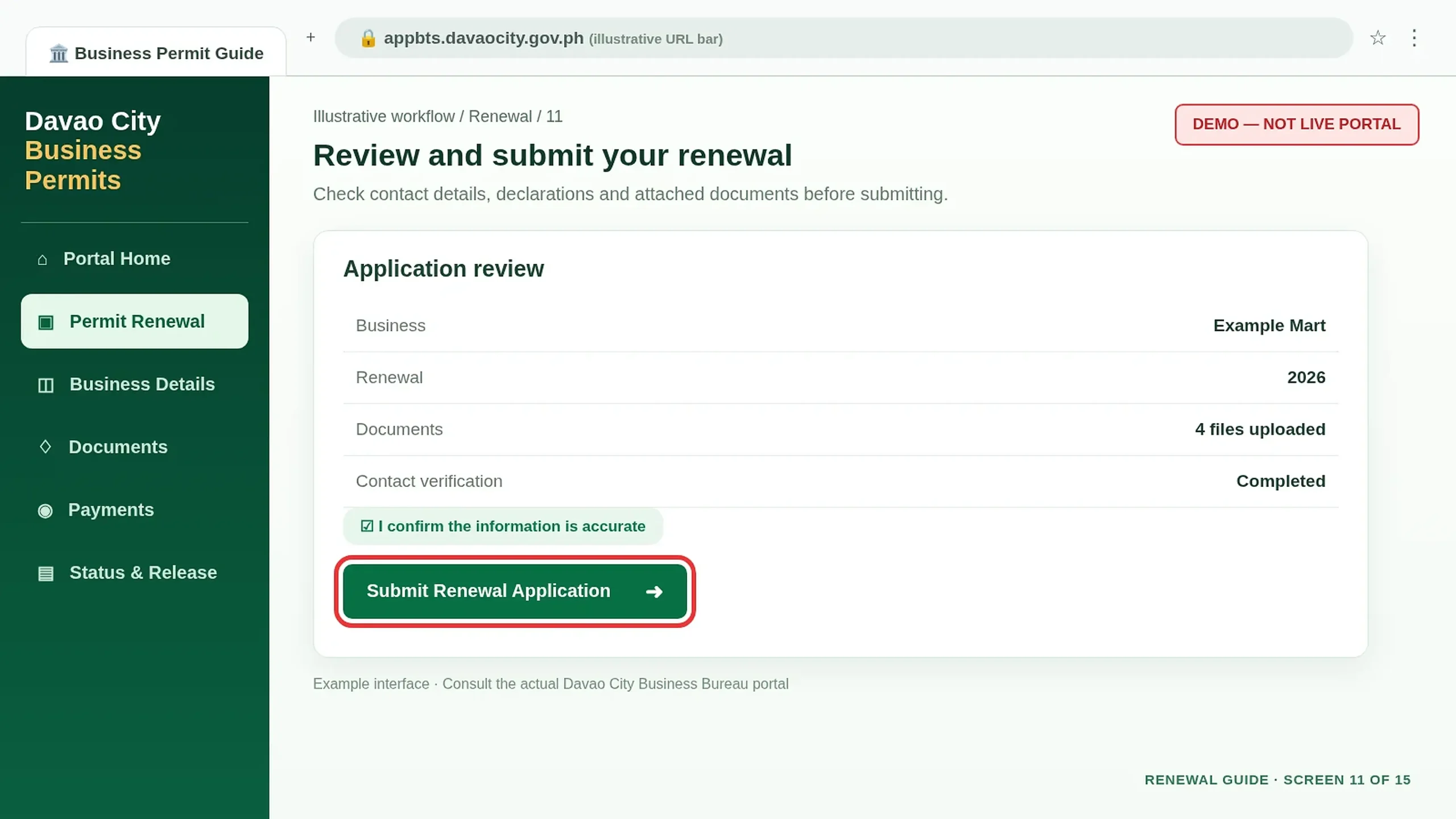Screen dimensions: 1456x819
Task: Click the Contact verification row label
Action: tap(429, 481)
